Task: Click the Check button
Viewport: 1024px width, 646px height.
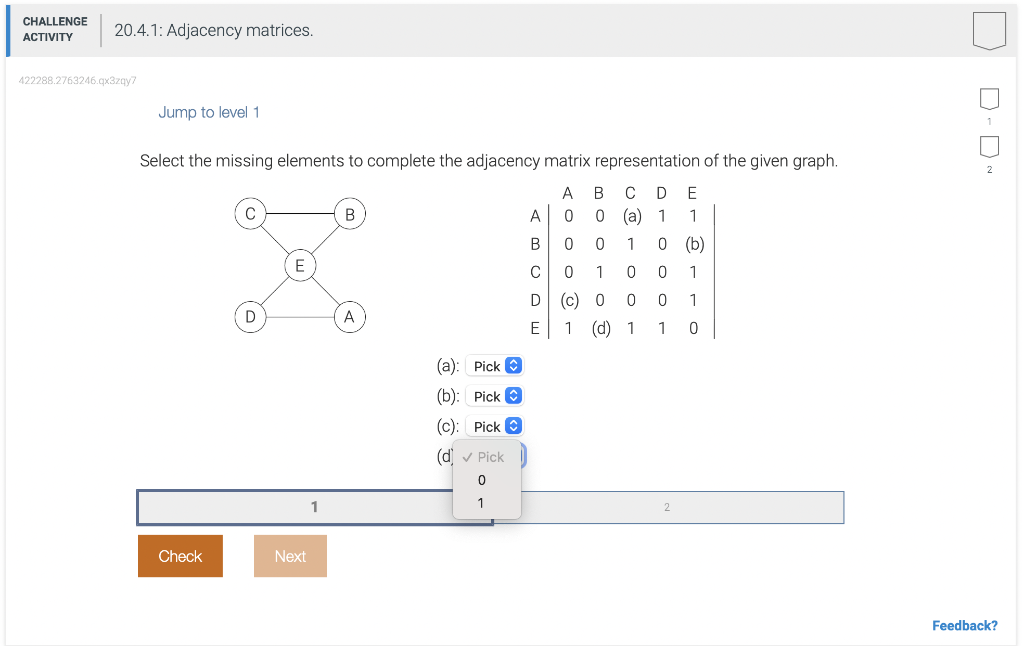Action: (180, 556)
